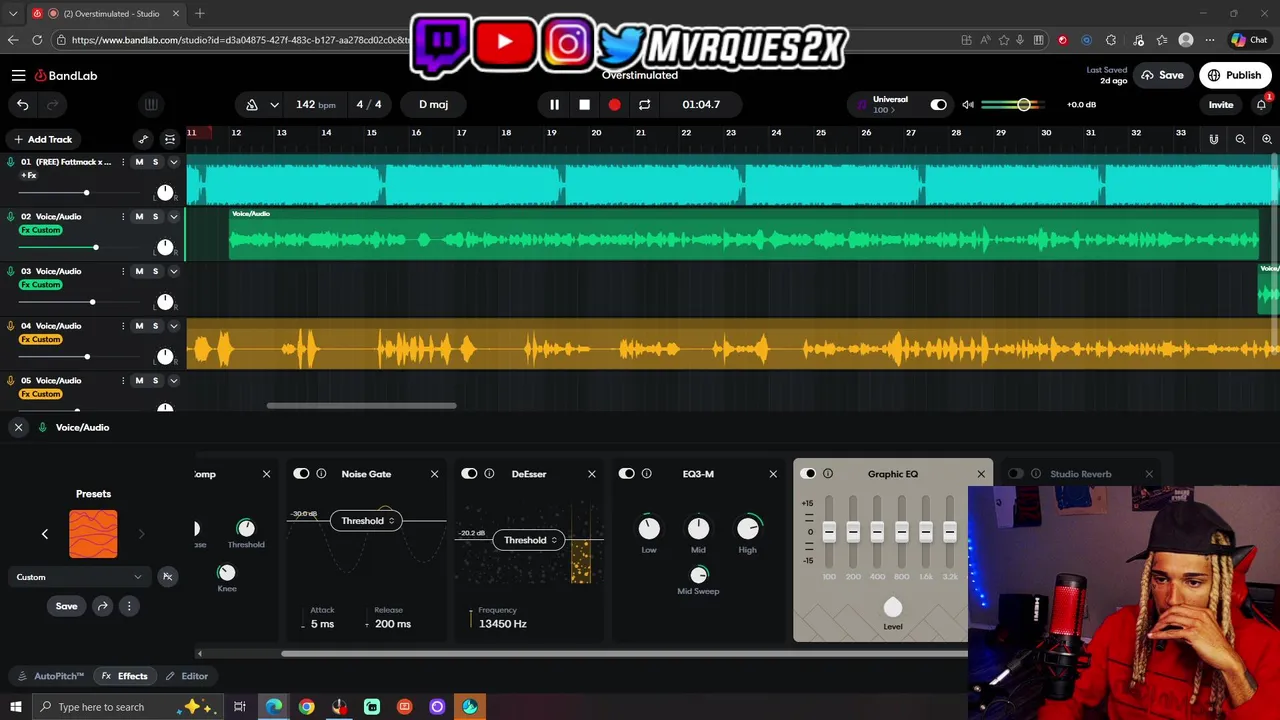Save the project with the top Save button
1280x720 pixels.
click(1163, 75)
